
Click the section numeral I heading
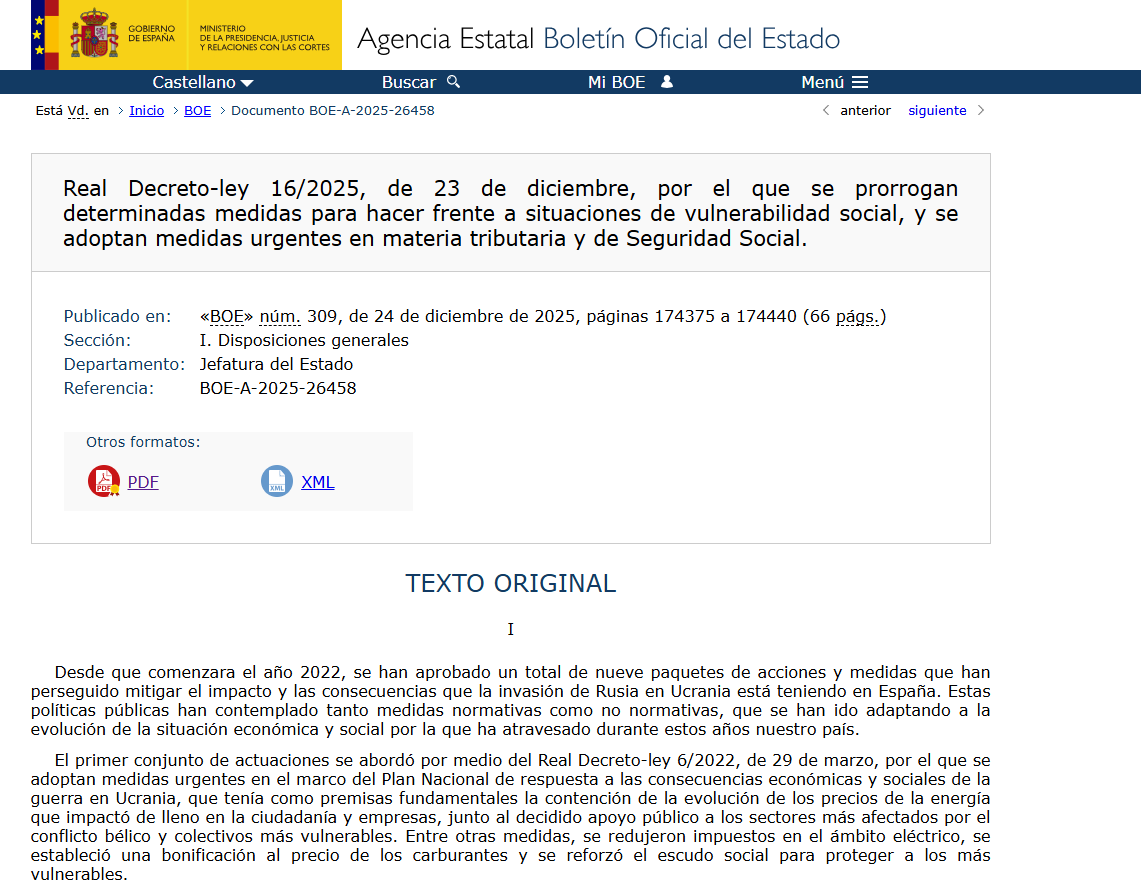(x=511, y=630)
